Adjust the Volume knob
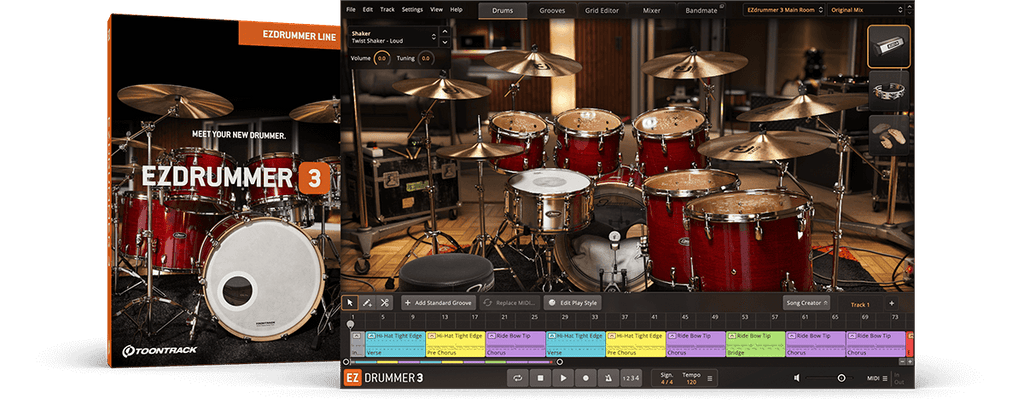The width and height of the screenshot is (1024, 416). (381, 58)
